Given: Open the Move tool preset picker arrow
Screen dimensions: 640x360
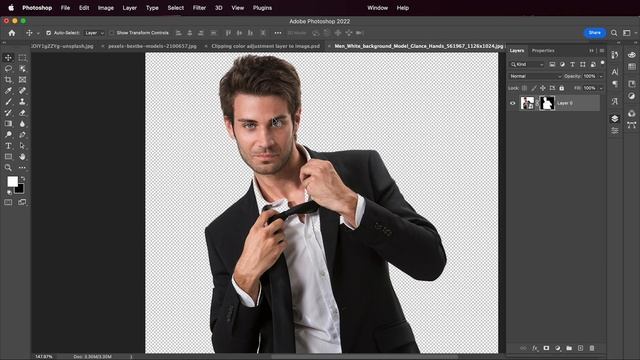Looking at the screenshot, I should tap(38, 33).
